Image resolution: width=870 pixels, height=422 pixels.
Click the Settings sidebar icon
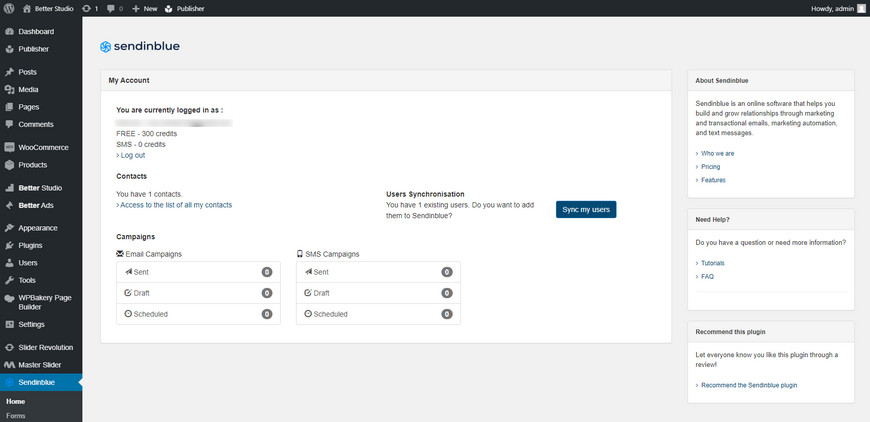coord(9,324)
